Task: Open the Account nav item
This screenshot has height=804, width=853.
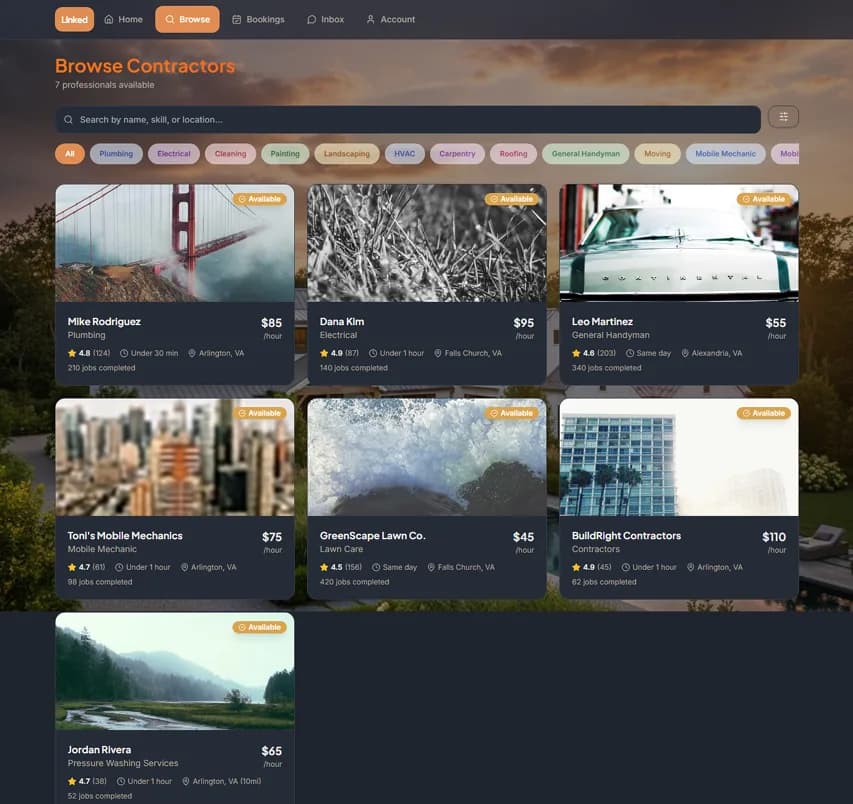Action: click(391, 20)
